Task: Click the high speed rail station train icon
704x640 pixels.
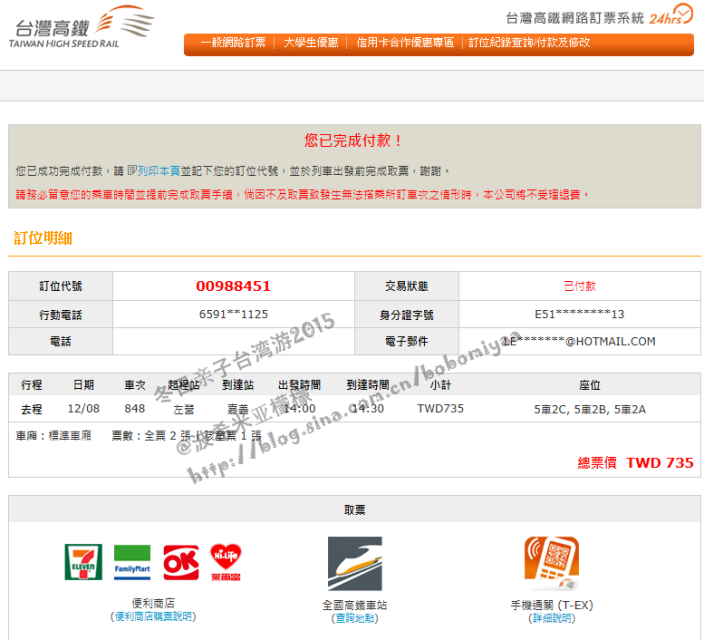Action: point(354,565)
